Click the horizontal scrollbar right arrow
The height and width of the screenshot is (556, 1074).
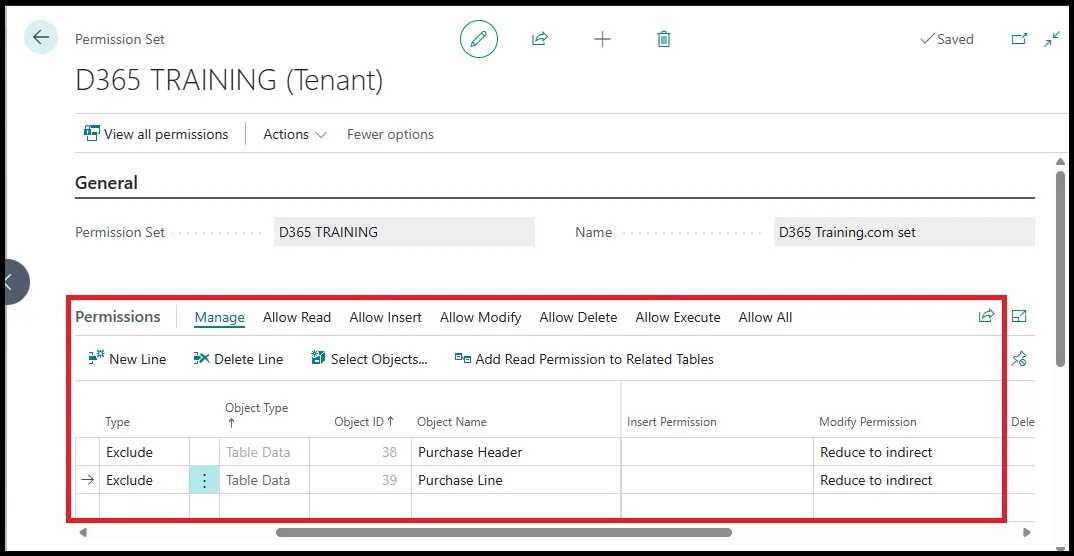[1025, 532]
